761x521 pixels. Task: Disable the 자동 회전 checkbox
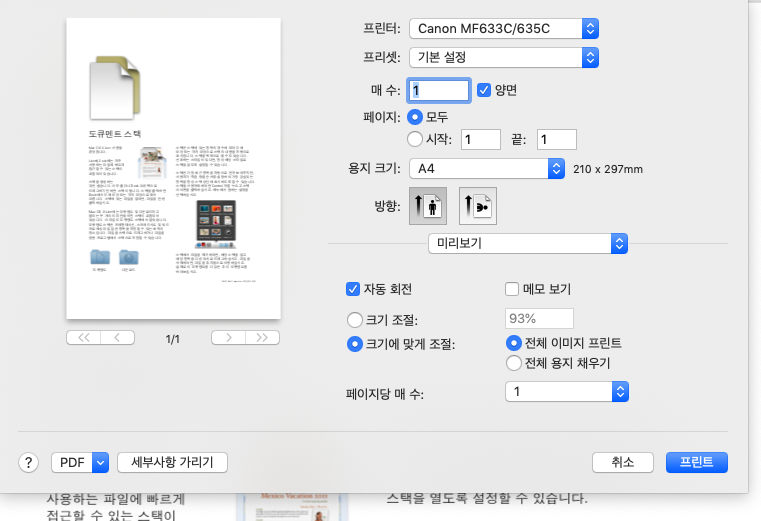pyautogui.click(x=352, y=290)
